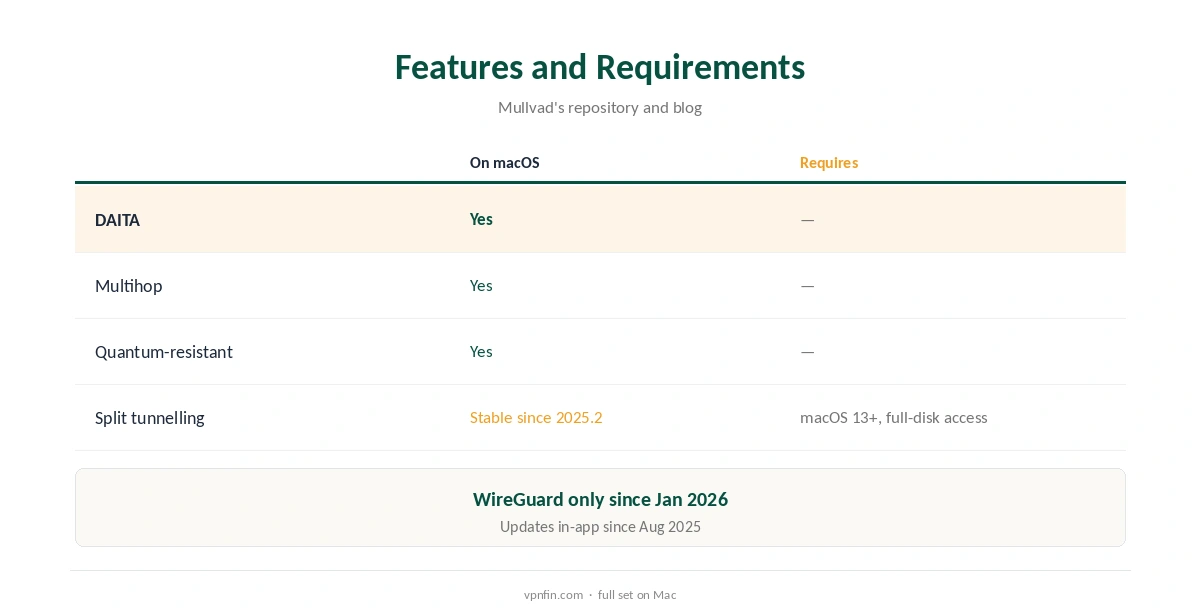This screenshot has width=1200, height=614.
Task: Click the Requires dash in Quantum-resistant row
Action: [808, 352]
